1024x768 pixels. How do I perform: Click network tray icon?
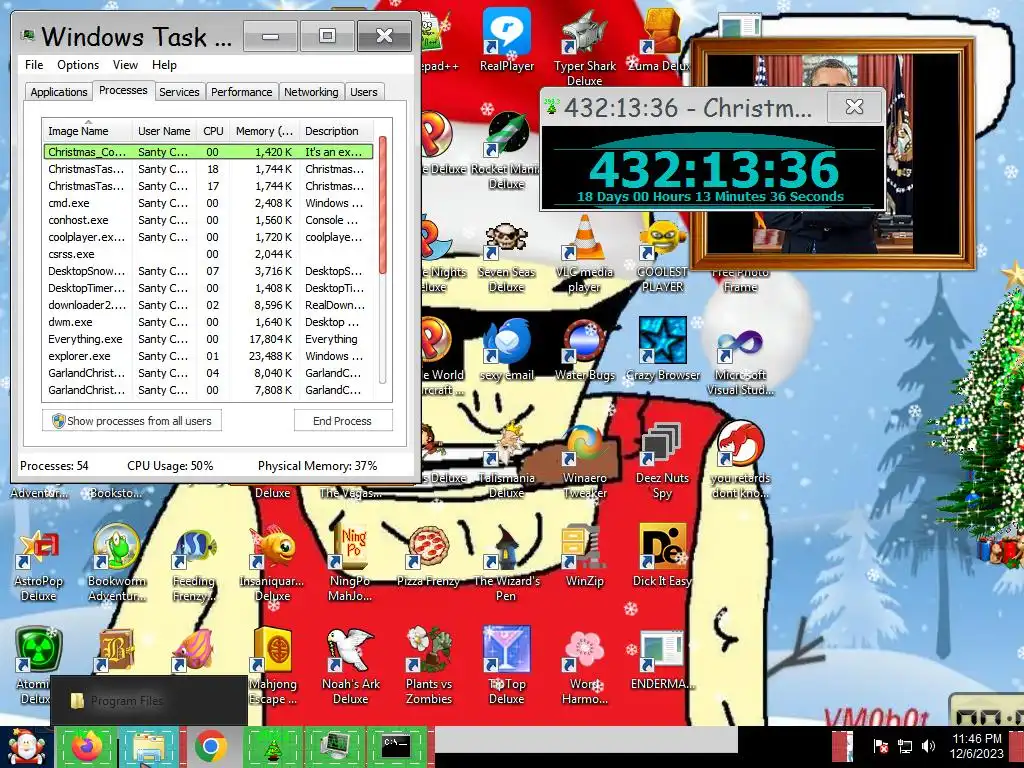point(905,746)
